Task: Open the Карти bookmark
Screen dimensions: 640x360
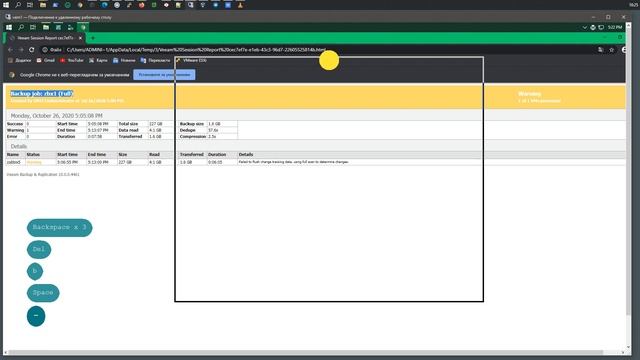Action: [98, 60]
